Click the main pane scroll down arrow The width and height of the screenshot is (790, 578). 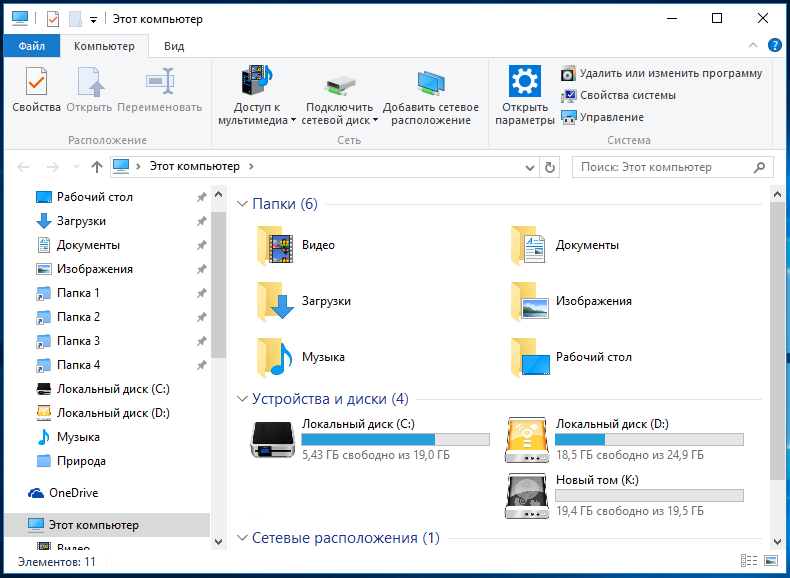(777, 542)
